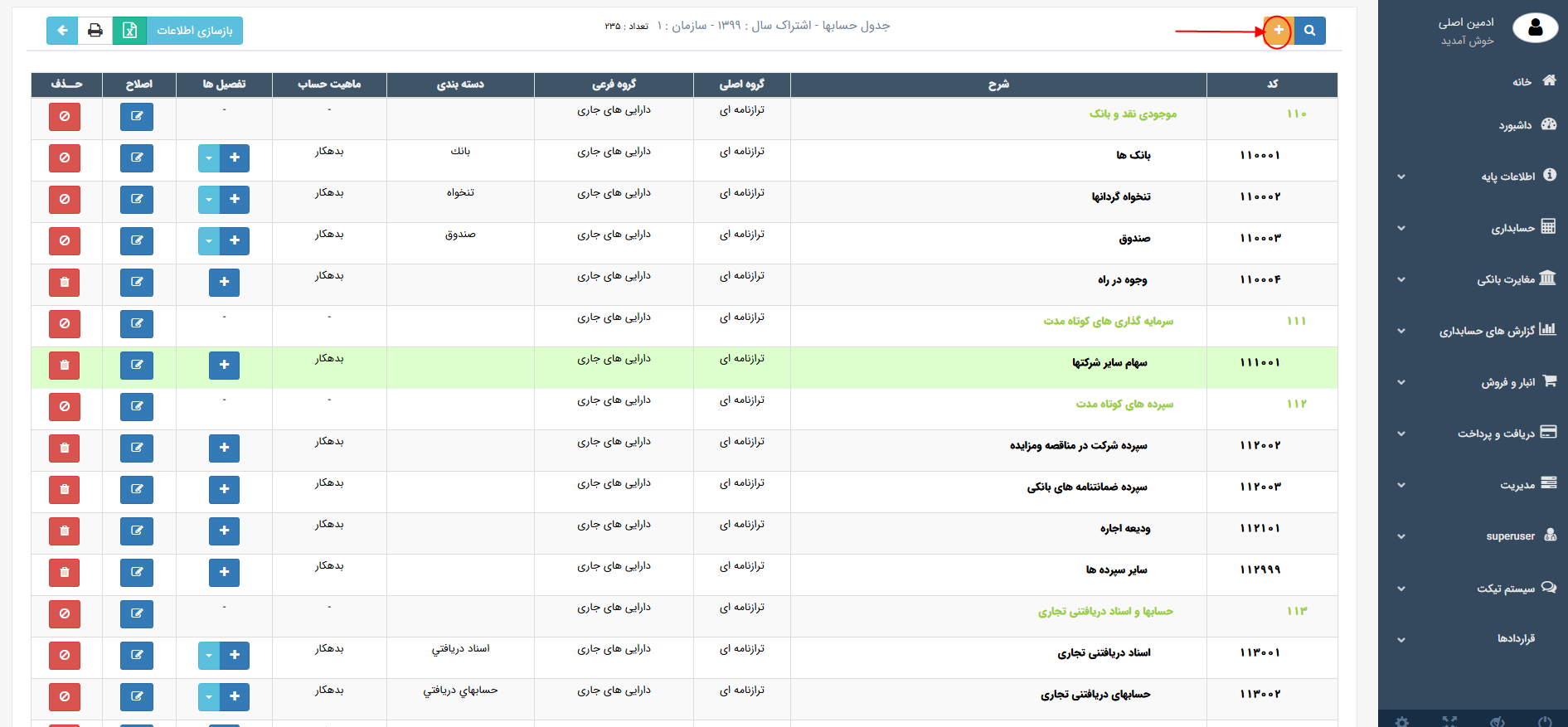Open the search magnifier button
The width and height of the screenshot is (1568, 727).
click(1309, 31)
